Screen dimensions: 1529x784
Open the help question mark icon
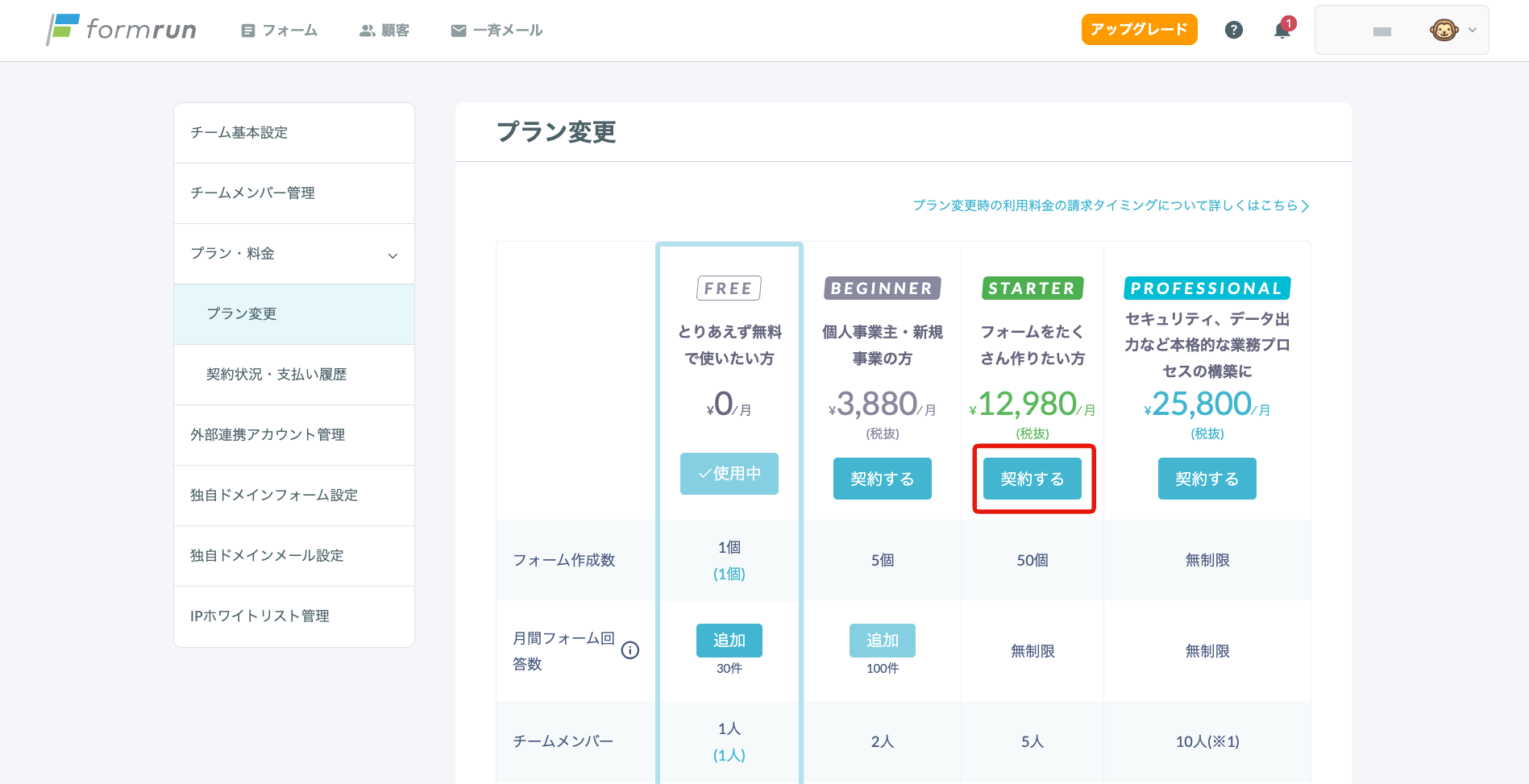[x=1233, y=30]
